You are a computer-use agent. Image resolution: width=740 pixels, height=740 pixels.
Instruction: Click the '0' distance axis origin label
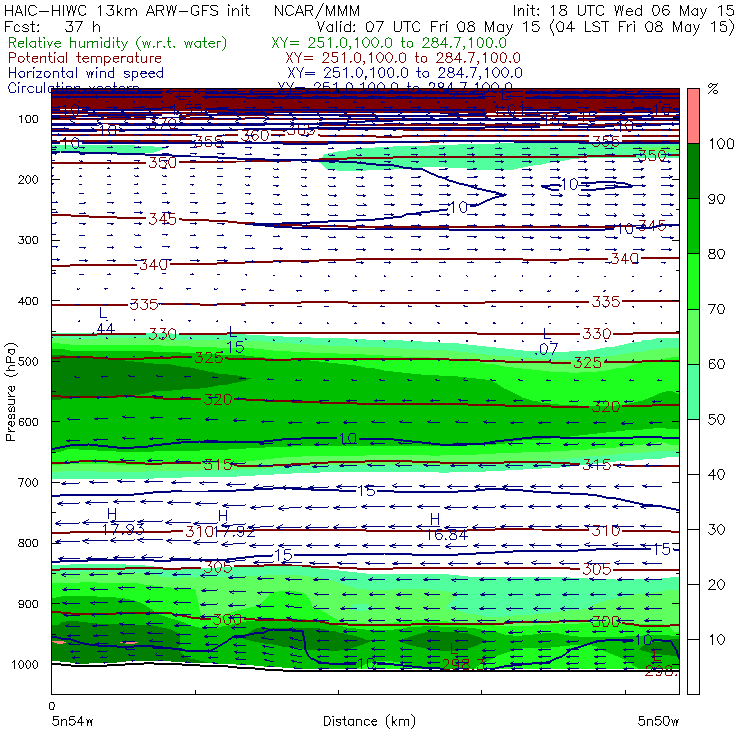click(52, 706)
